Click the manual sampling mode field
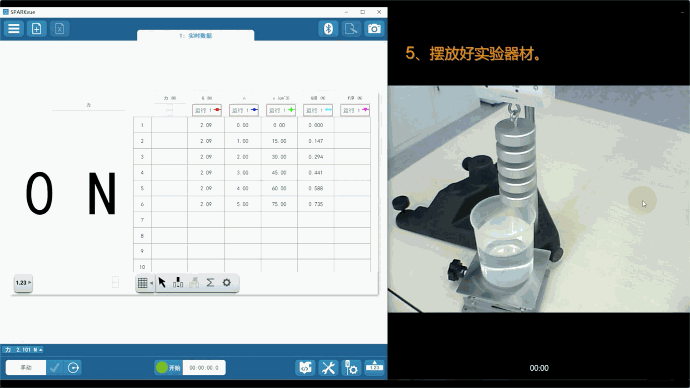 pyautogui.click(x=26, y=367)
